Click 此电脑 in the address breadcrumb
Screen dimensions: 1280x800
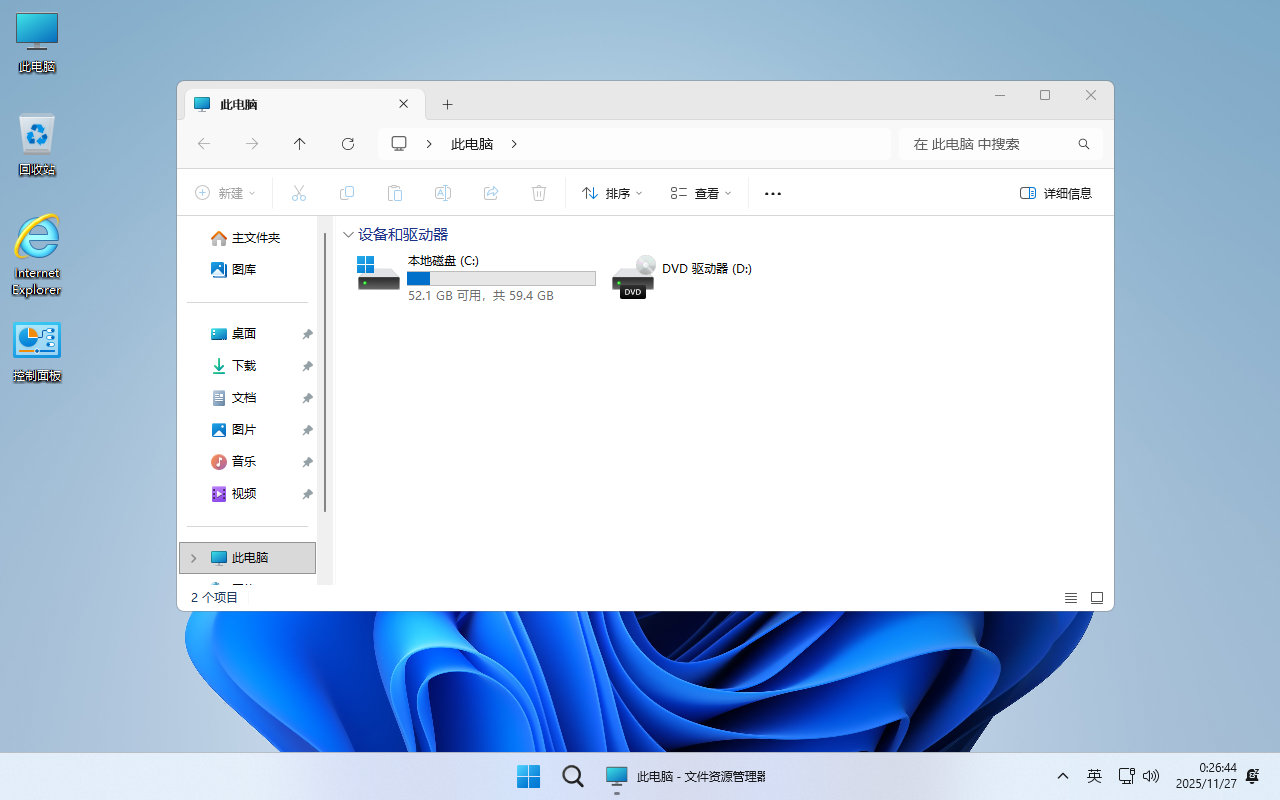coord(472,144)
